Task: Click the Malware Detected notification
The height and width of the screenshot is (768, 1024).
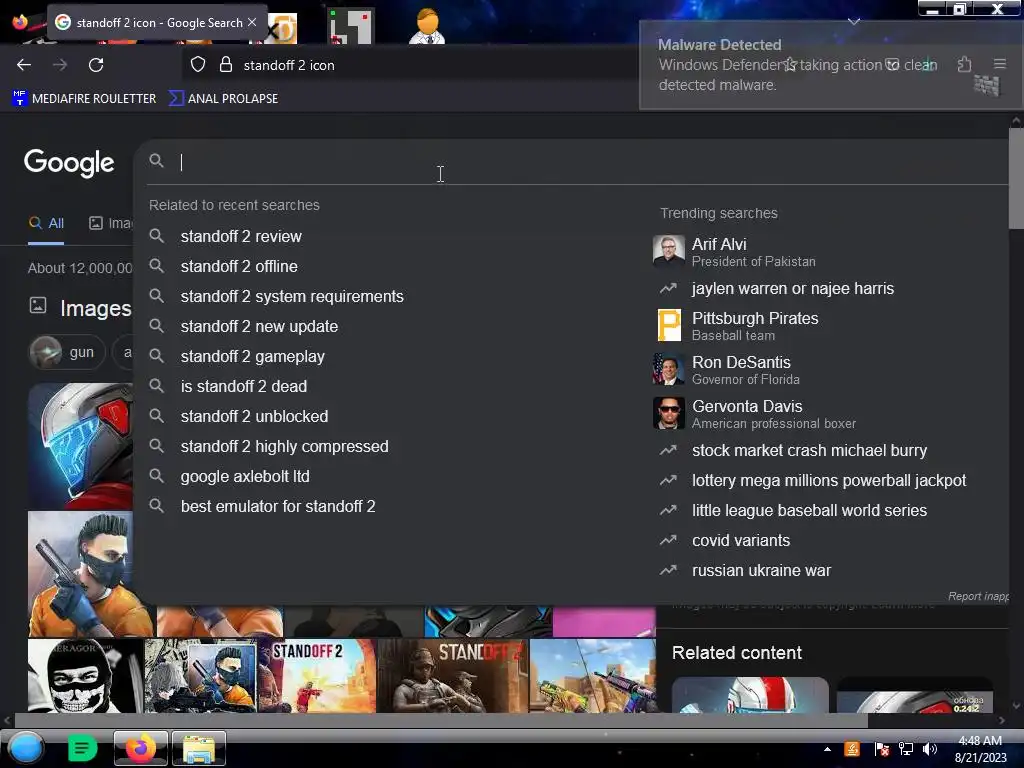Action: [x=831, y=65]
